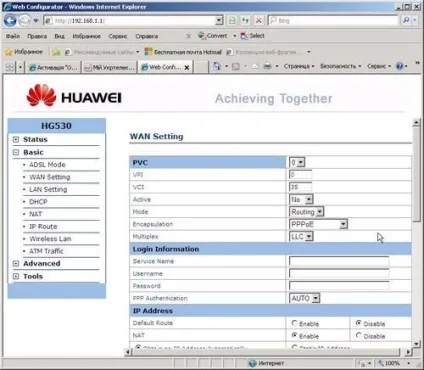Click the Print icon in command bar
Screen dimensions: 424x370
pos(267,66)
